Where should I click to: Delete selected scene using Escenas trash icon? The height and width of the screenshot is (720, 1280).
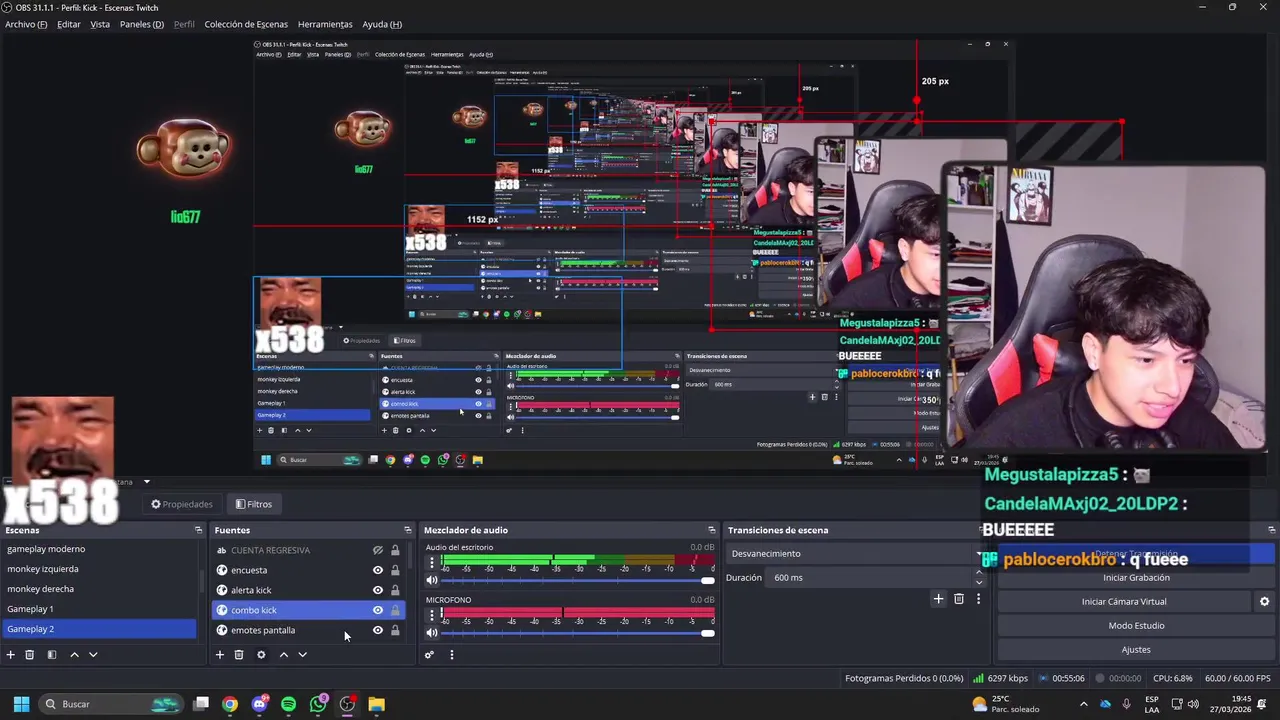tap(30, 655)
